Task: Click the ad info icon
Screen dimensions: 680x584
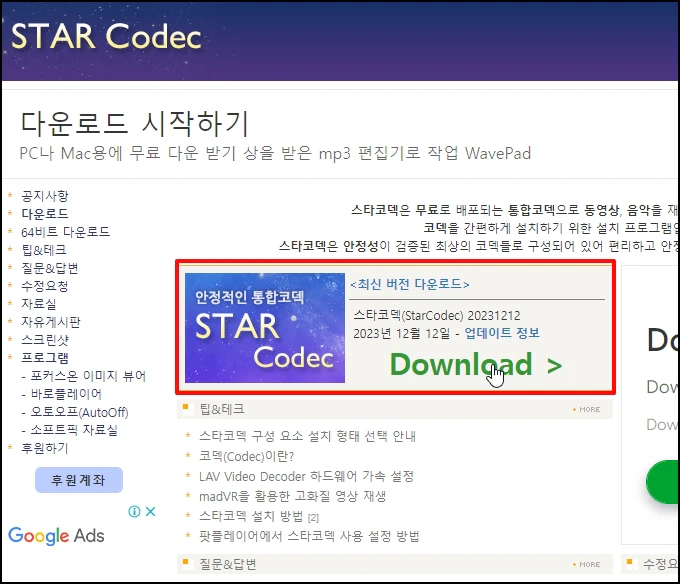Action: (134, 512)
